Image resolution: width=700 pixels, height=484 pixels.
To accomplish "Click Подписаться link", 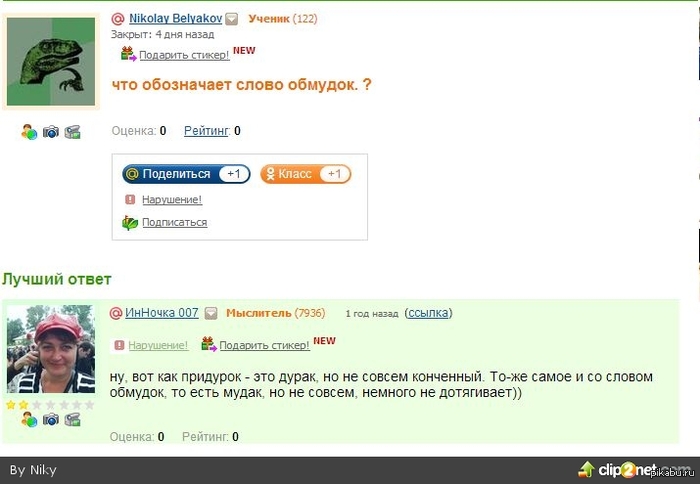I will tap(175, 222).
